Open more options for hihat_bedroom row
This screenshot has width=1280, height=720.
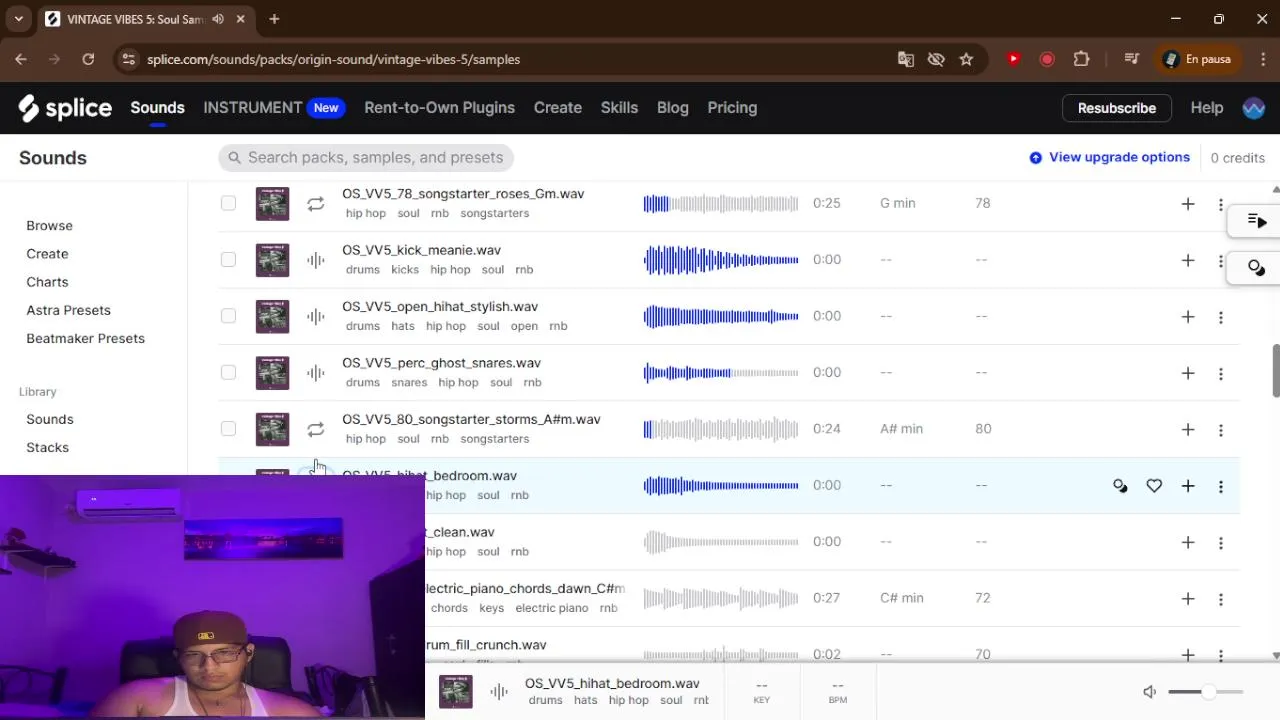(x=1221, y=486)
